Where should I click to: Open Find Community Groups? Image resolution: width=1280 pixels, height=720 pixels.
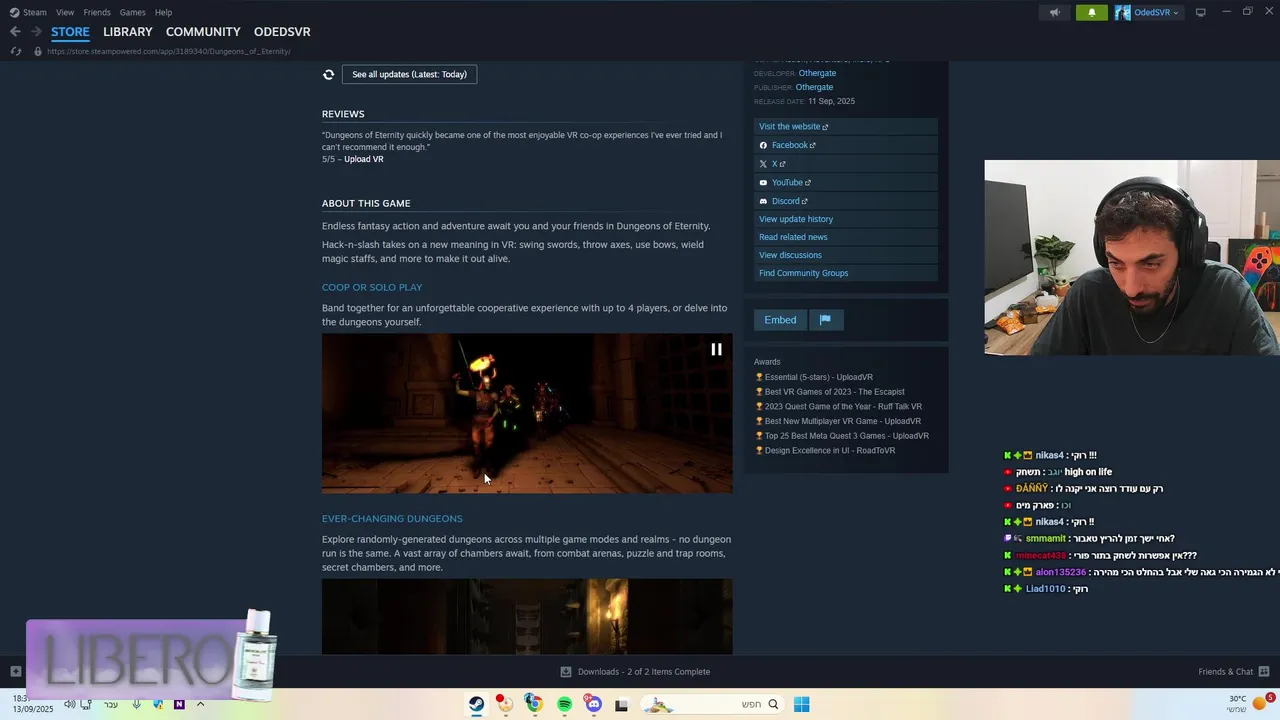(846, 273)
